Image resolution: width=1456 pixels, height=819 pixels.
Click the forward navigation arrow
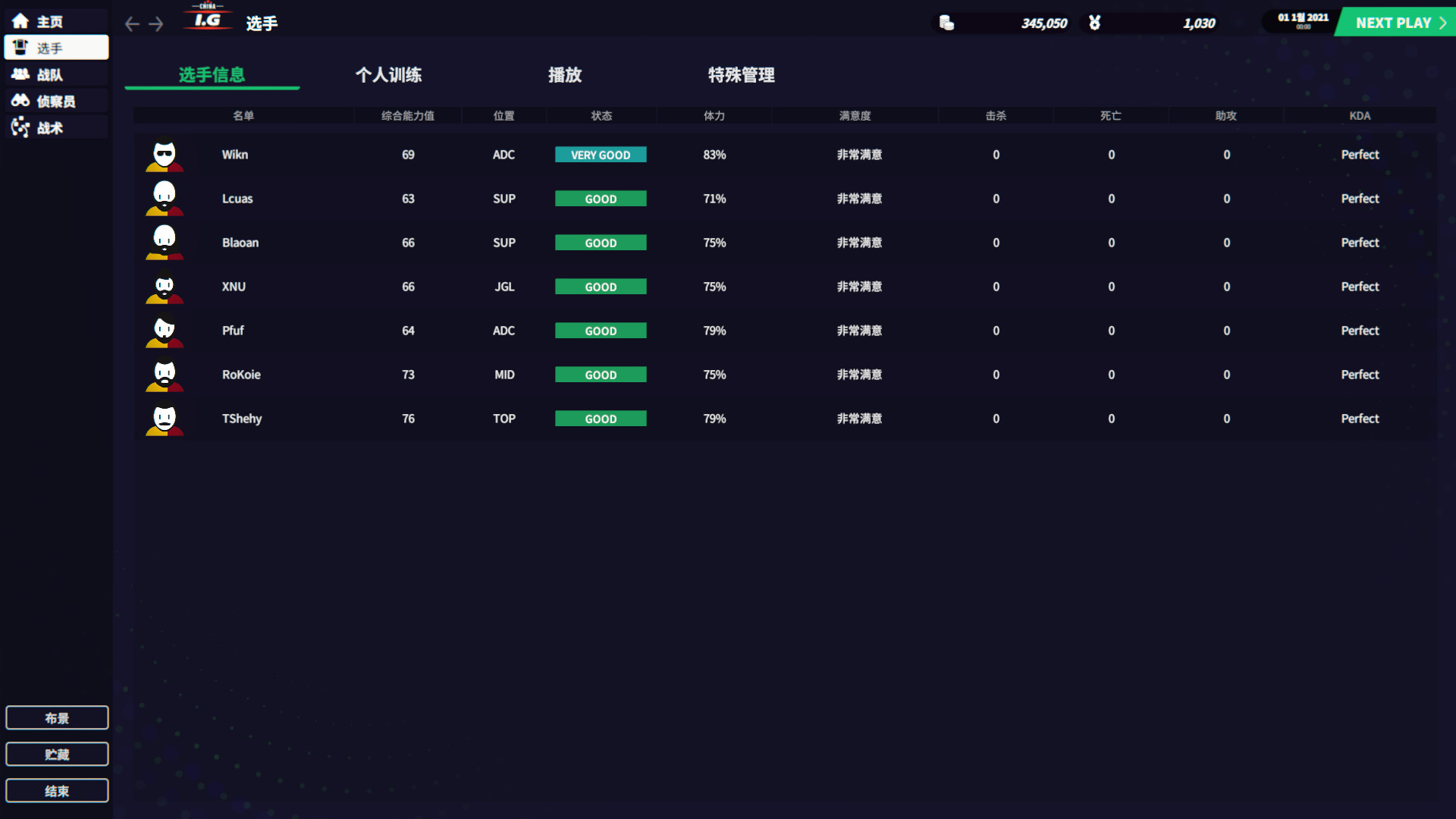point(156,24)
